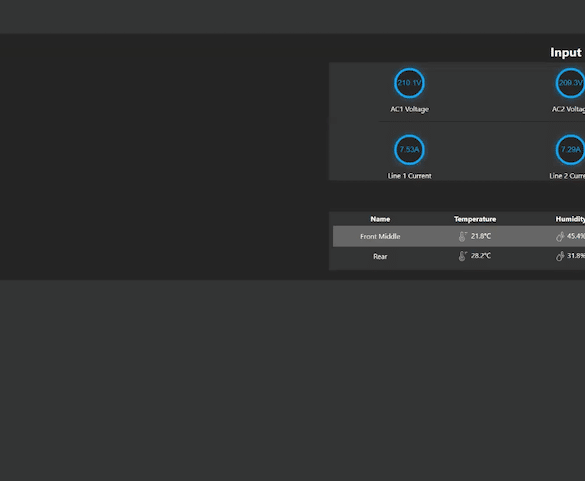Click the Line 2 Current gauge reading 7.29A
585x481 pixels.
coord(570,150)
